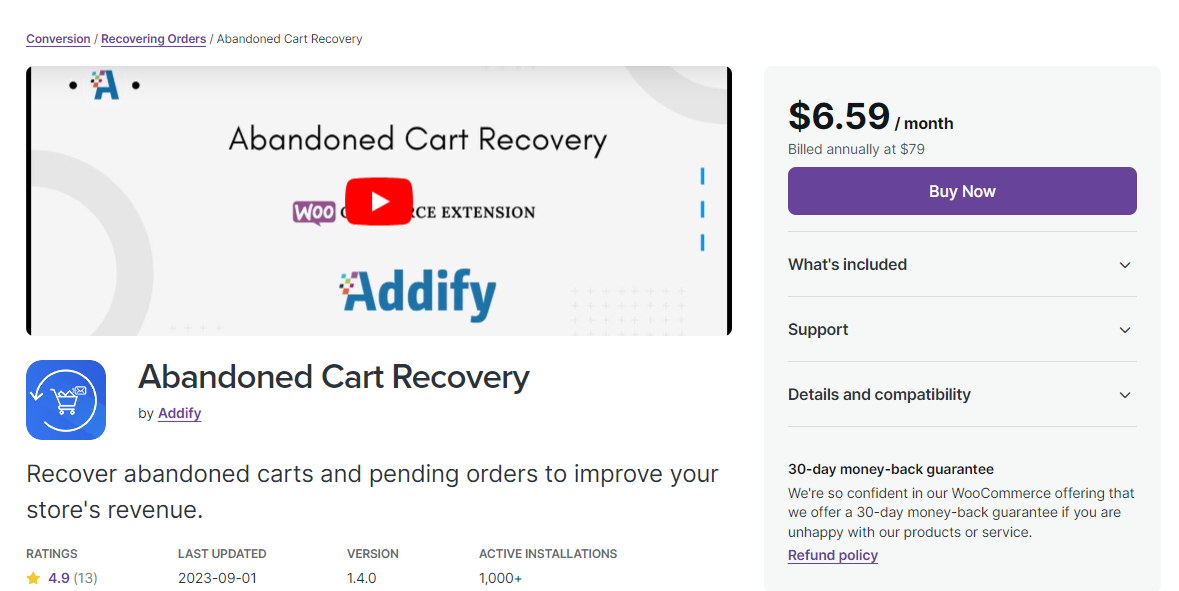Click the yellow ratings star icon
Screen dimensions: 1179x591
[33, 578]
